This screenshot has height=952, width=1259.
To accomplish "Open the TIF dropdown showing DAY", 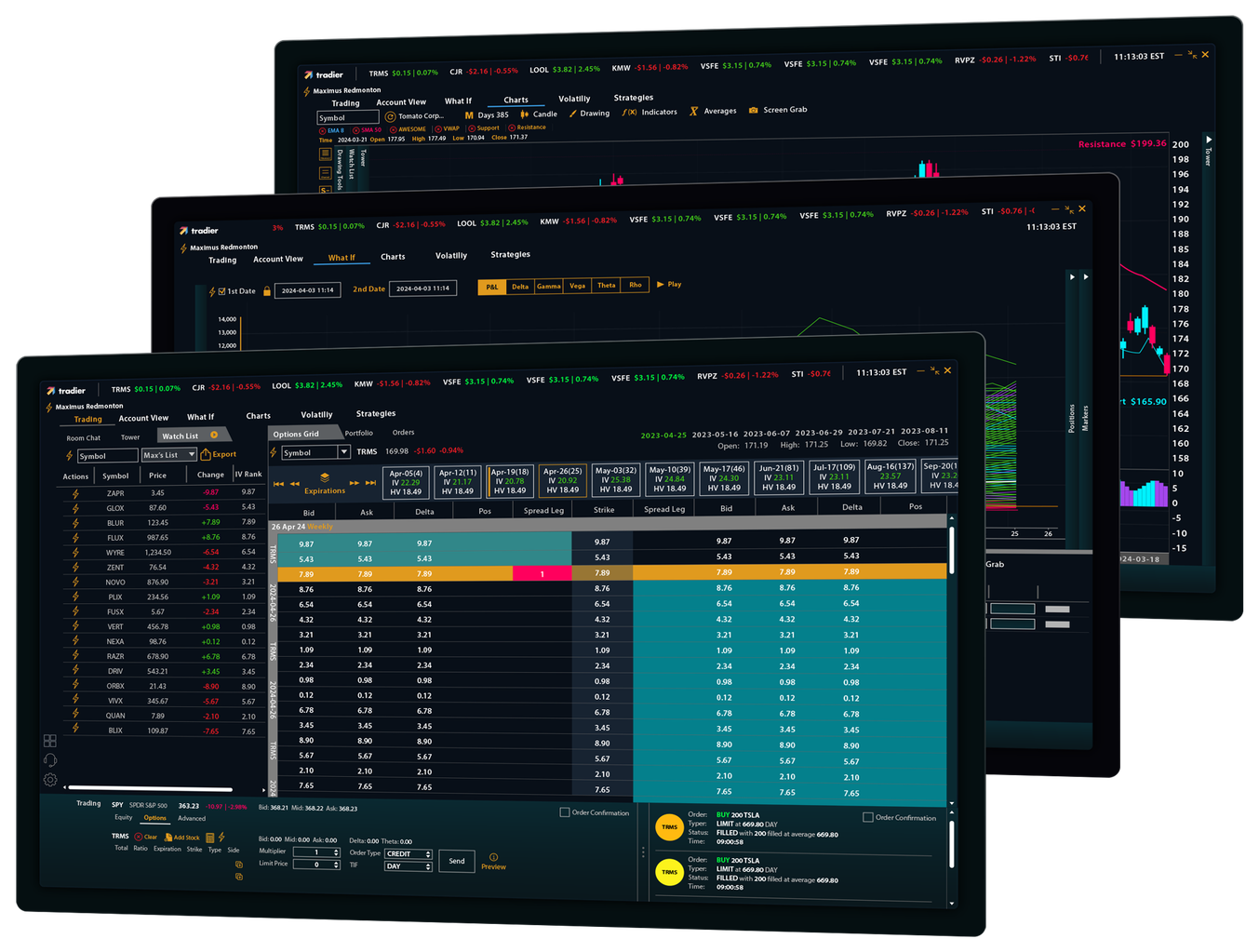I will pyautogui.click(x=407, y=866).
